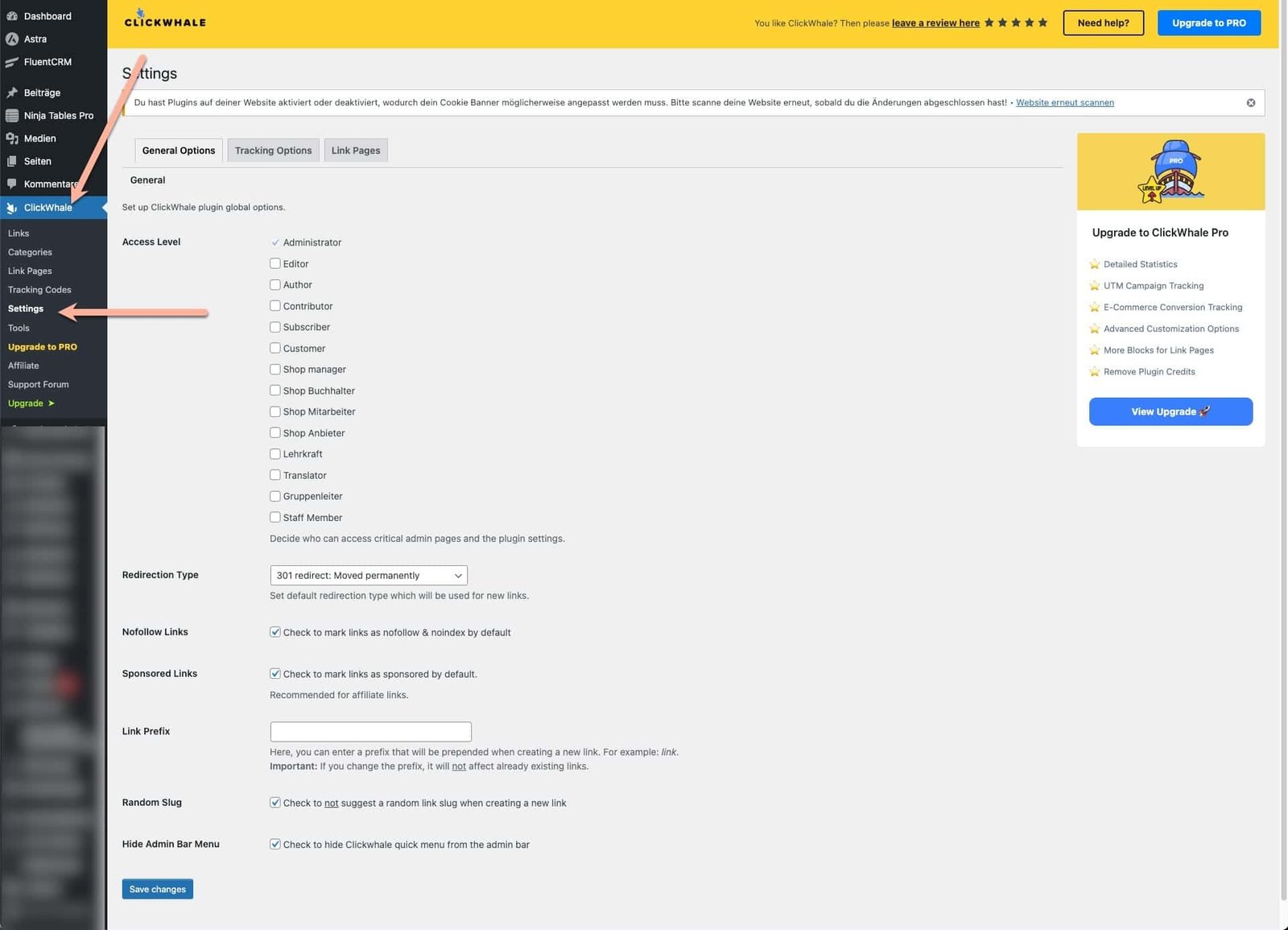Uncheck the Nofollow Links checkbox

pos(275,632)
